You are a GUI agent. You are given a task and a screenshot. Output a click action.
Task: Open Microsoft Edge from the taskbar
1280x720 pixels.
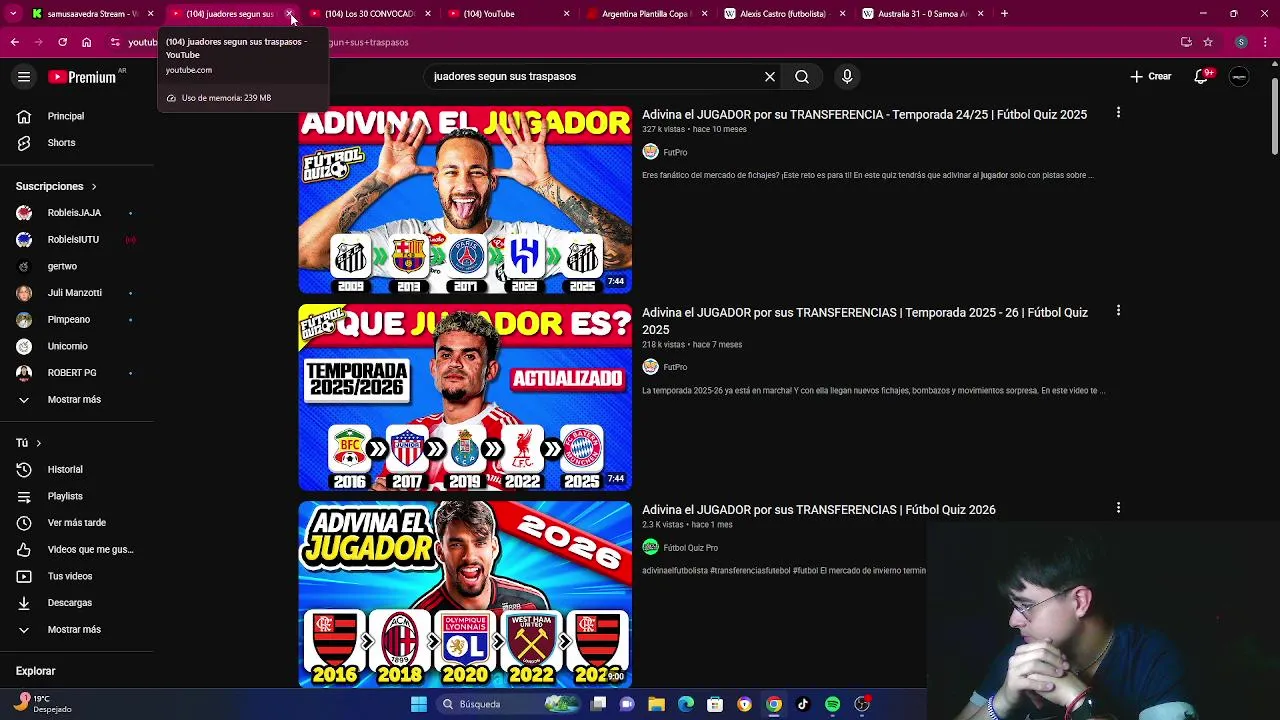click(x=686, y=704)
